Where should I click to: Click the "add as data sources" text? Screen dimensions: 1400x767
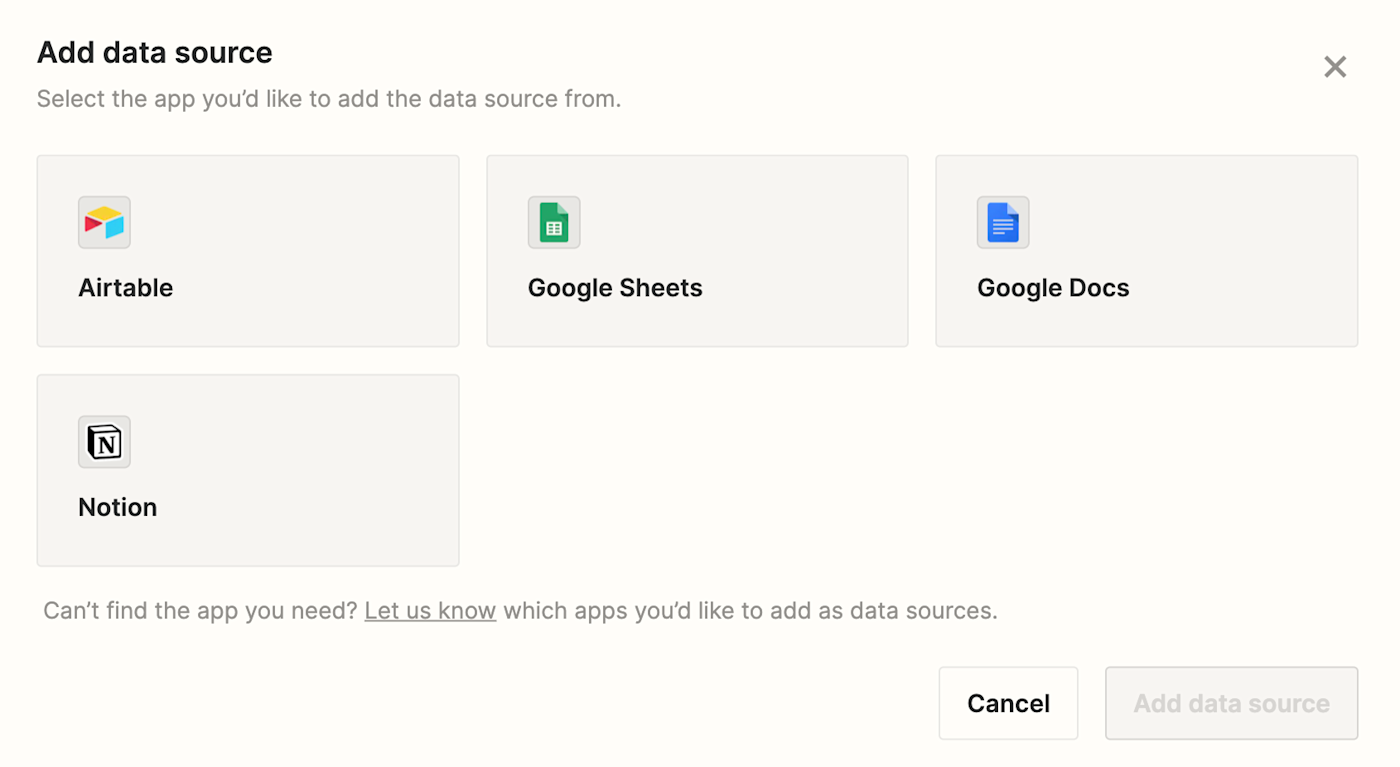tap(880, 610)
